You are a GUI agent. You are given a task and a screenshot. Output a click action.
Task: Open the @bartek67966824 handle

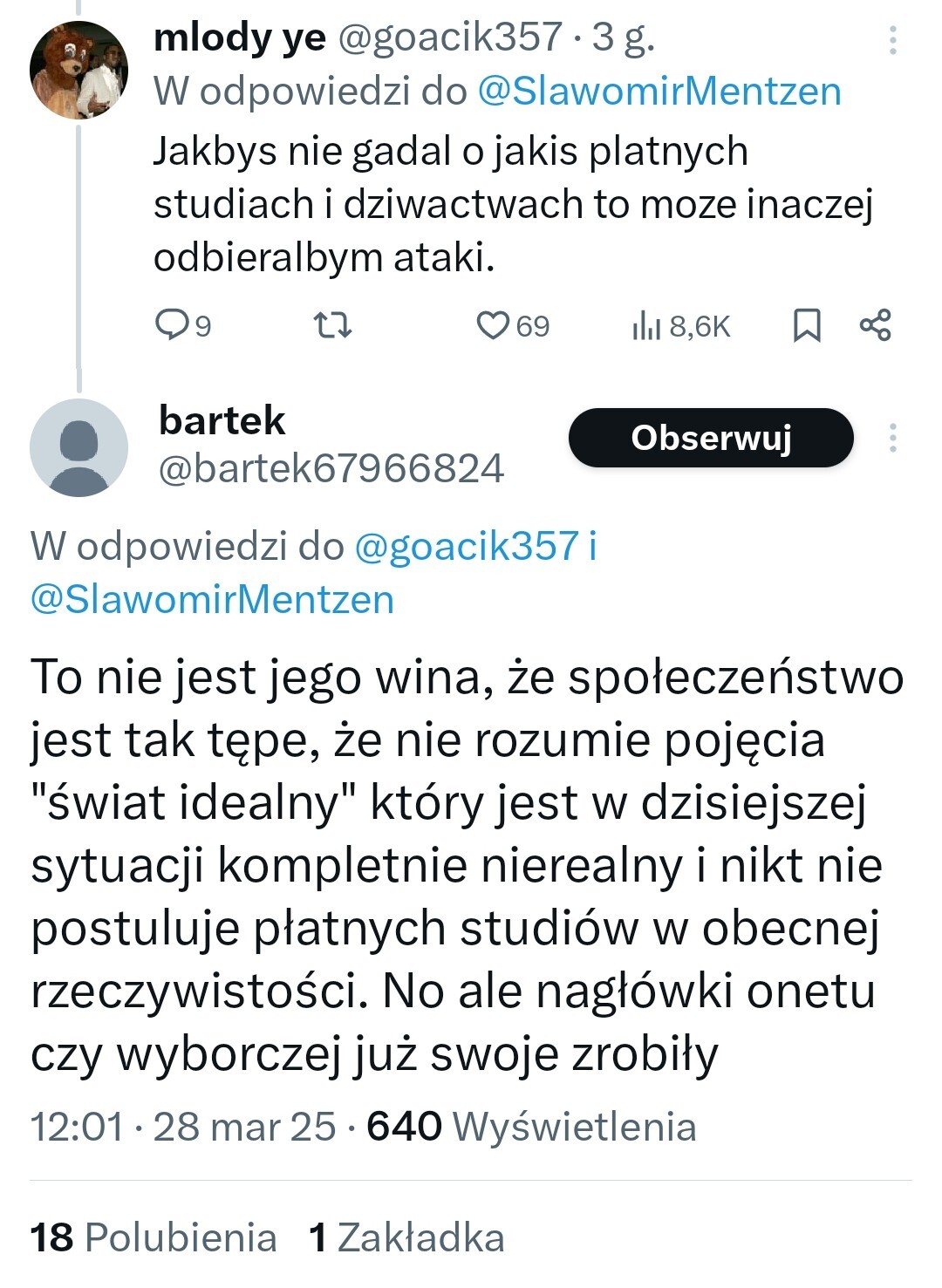click(x=331, y=468)
